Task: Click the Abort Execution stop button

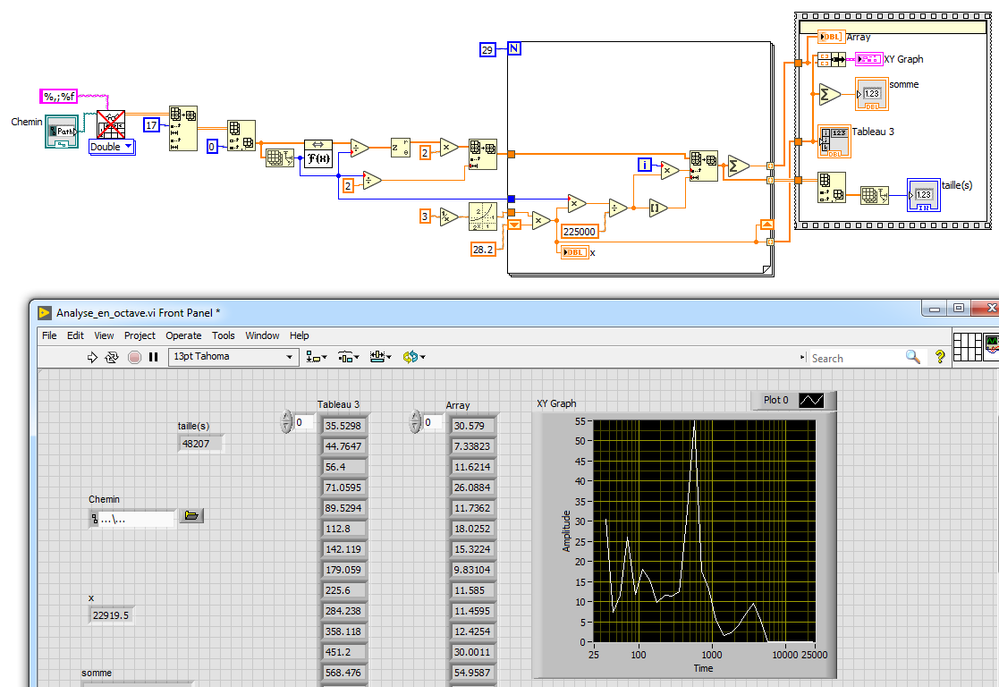Action: click(x=134, y=358)
